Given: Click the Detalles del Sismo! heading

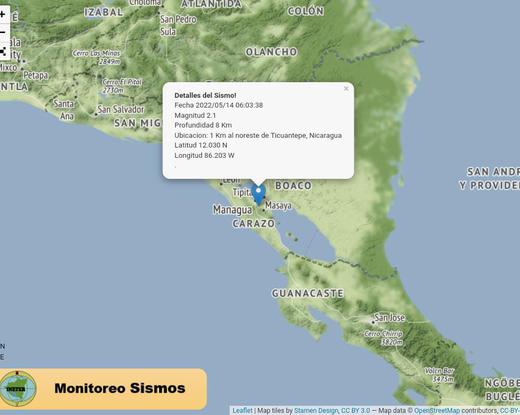Looking at the screenshot, I should pyautogui.click(x=205, y=95).
